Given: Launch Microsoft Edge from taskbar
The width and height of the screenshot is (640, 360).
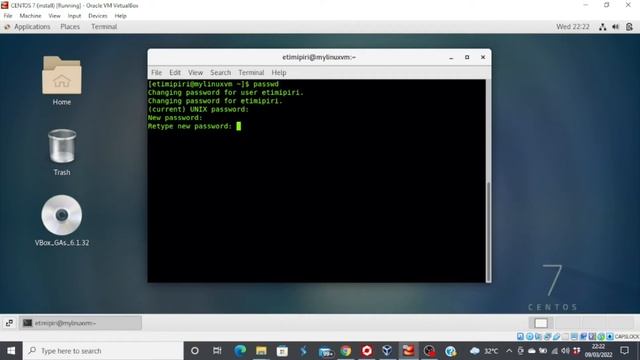Looking at the screenshot, I should click(240, 351).
